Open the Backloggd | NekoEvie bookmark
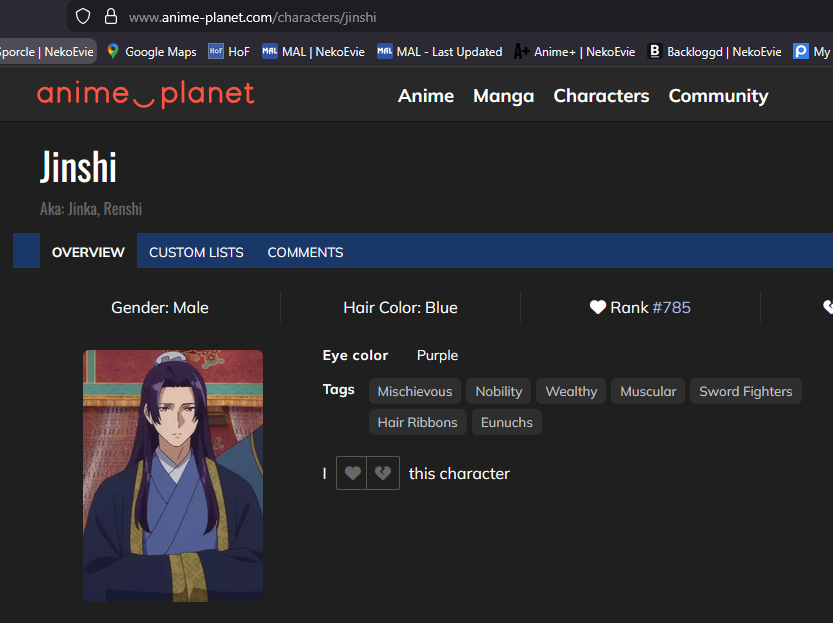The width and height of the screenshot is (833, 623). click(715, 52)
